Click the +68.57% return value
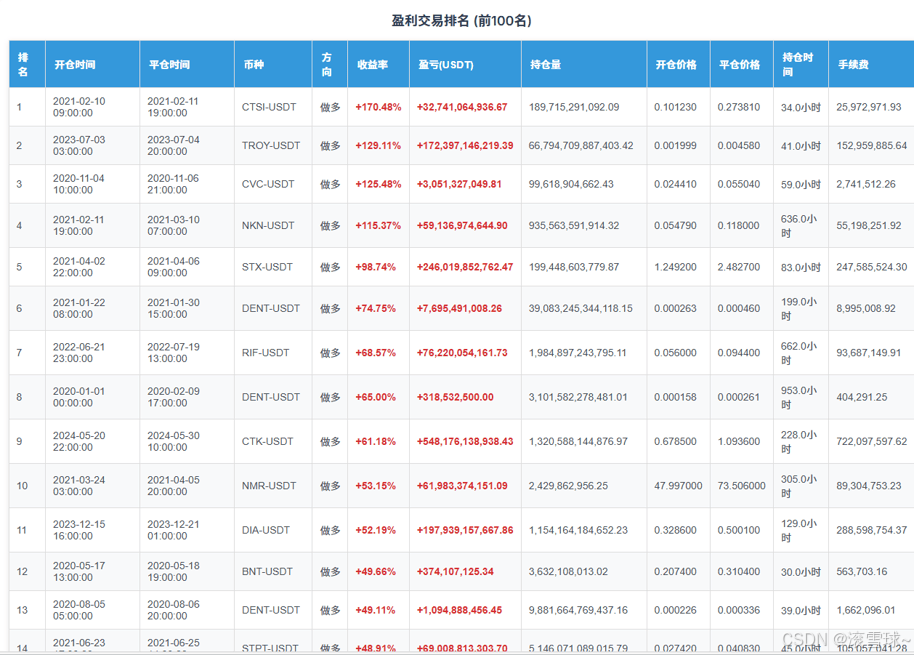The width and height of the screenshot is (915, 655). tap(375, 353)
